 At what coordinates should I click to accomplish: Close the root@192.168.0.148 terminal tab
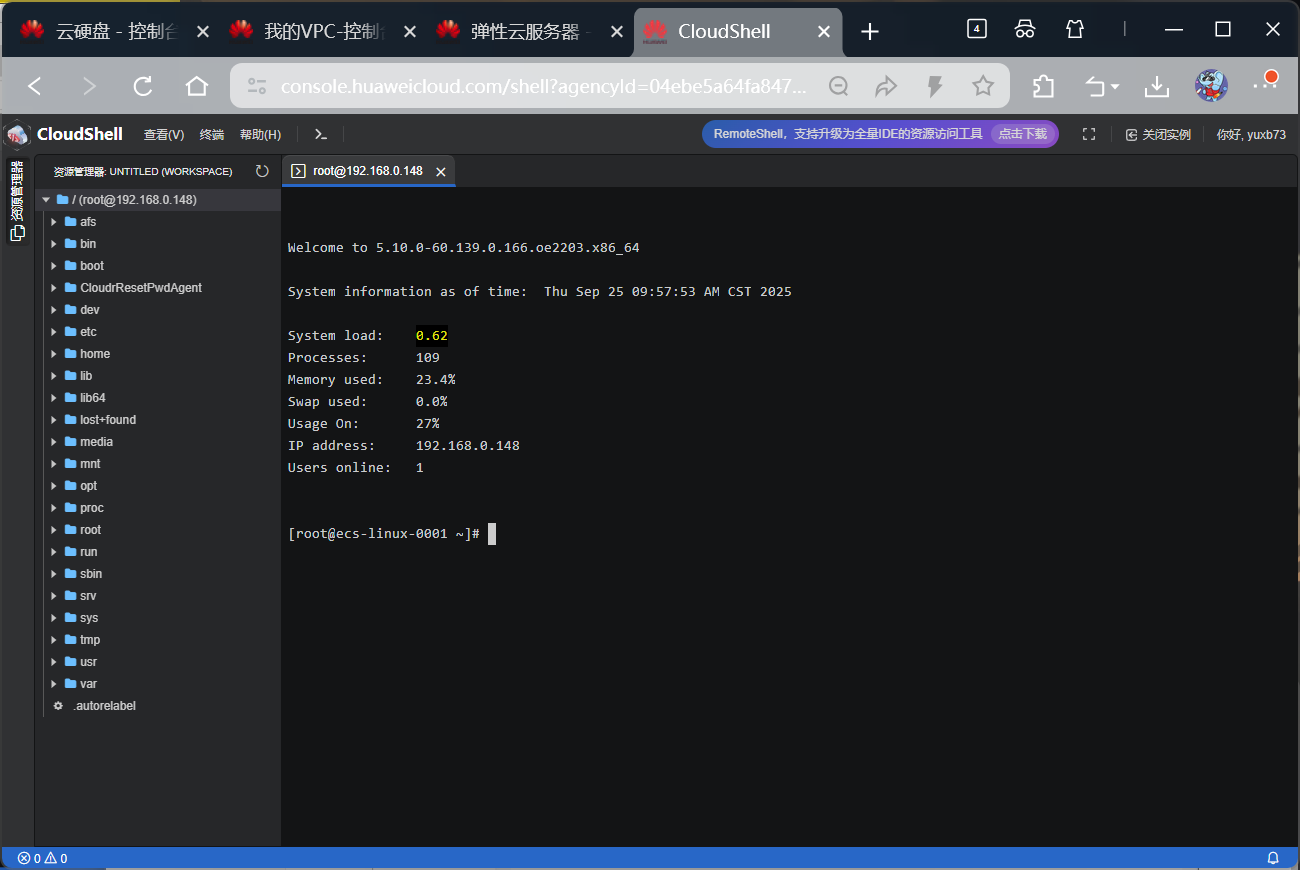pyautogui.click(x=440, y=171)
